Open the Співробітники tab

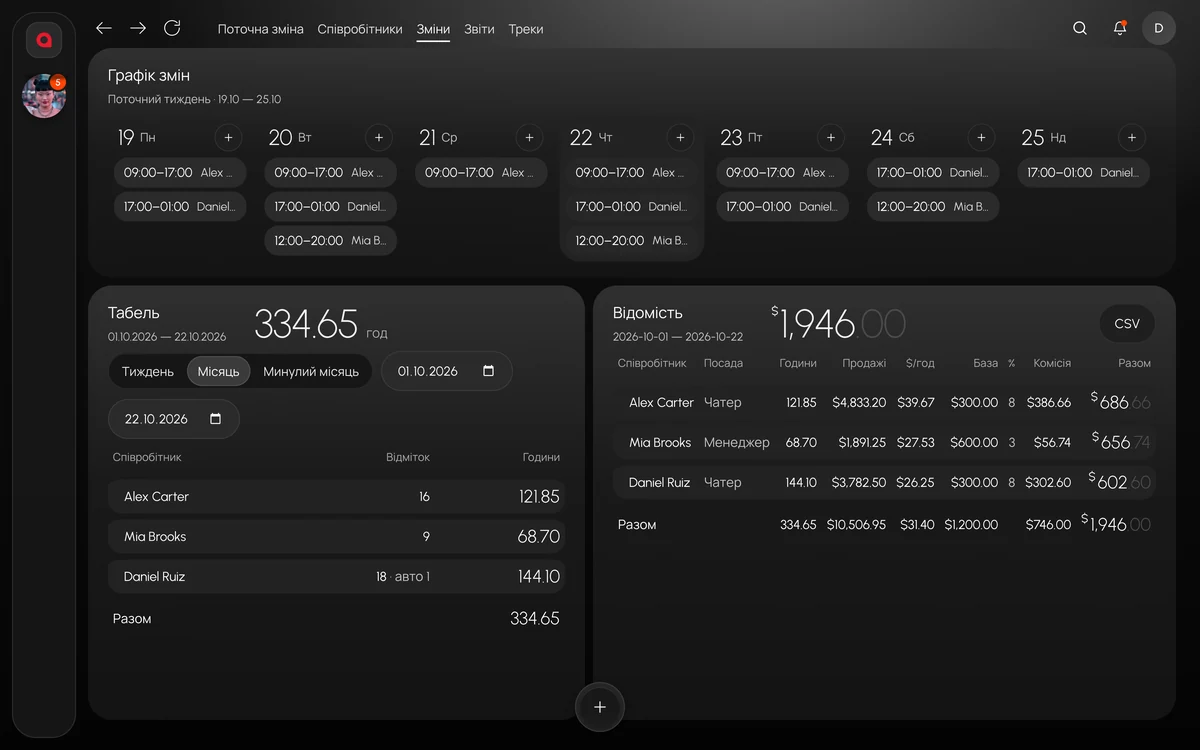(x=360, y=29)
